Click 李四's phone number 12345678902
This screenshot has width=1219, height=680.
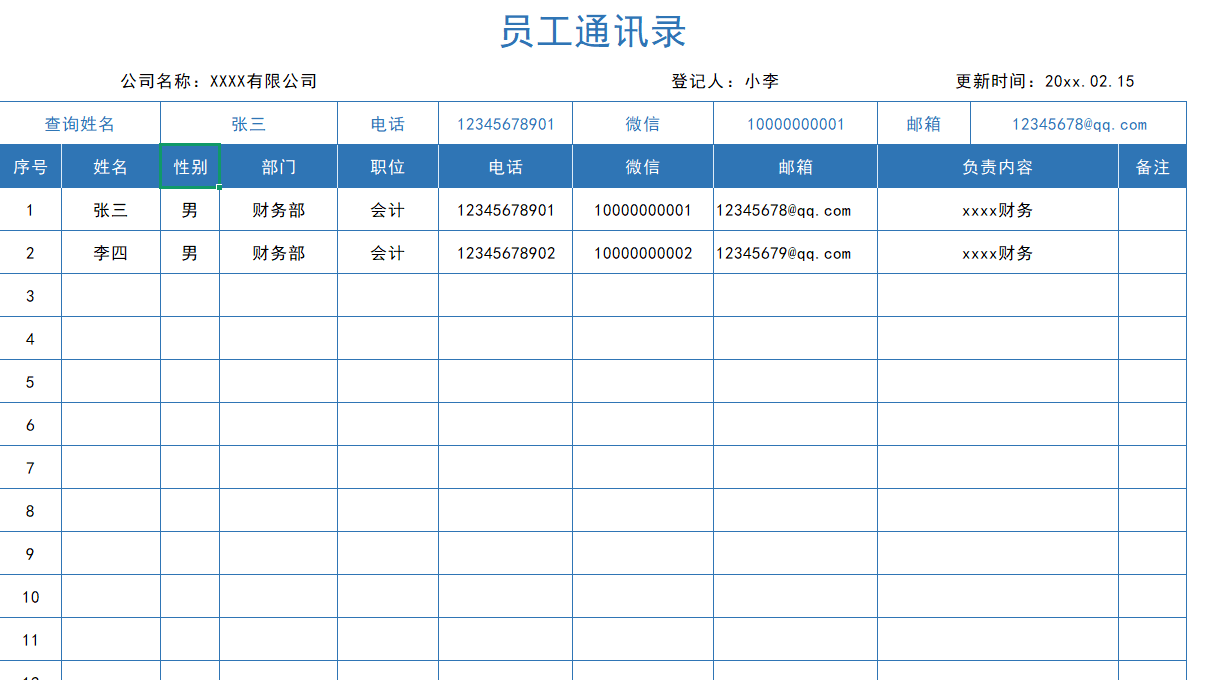click(x=504, y=253)
